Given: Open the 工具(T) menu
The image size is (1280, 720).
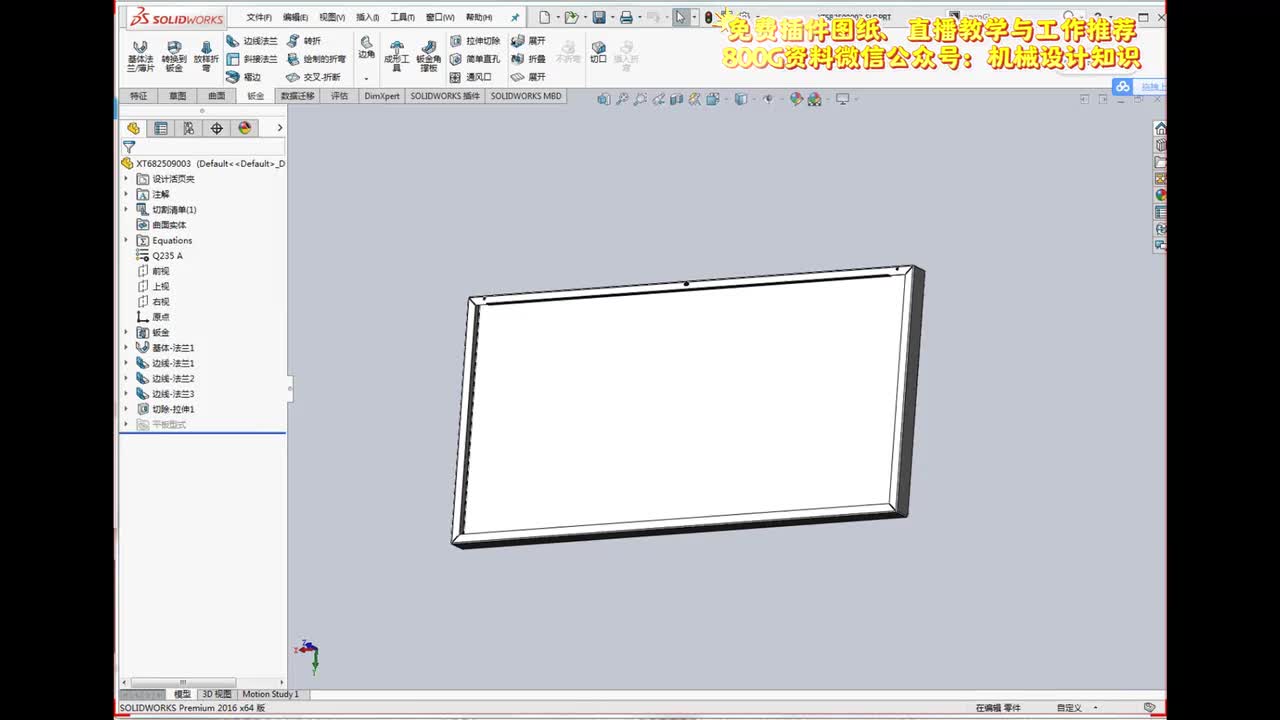Looking at the screenshot, I should click(x=403, y=17).
